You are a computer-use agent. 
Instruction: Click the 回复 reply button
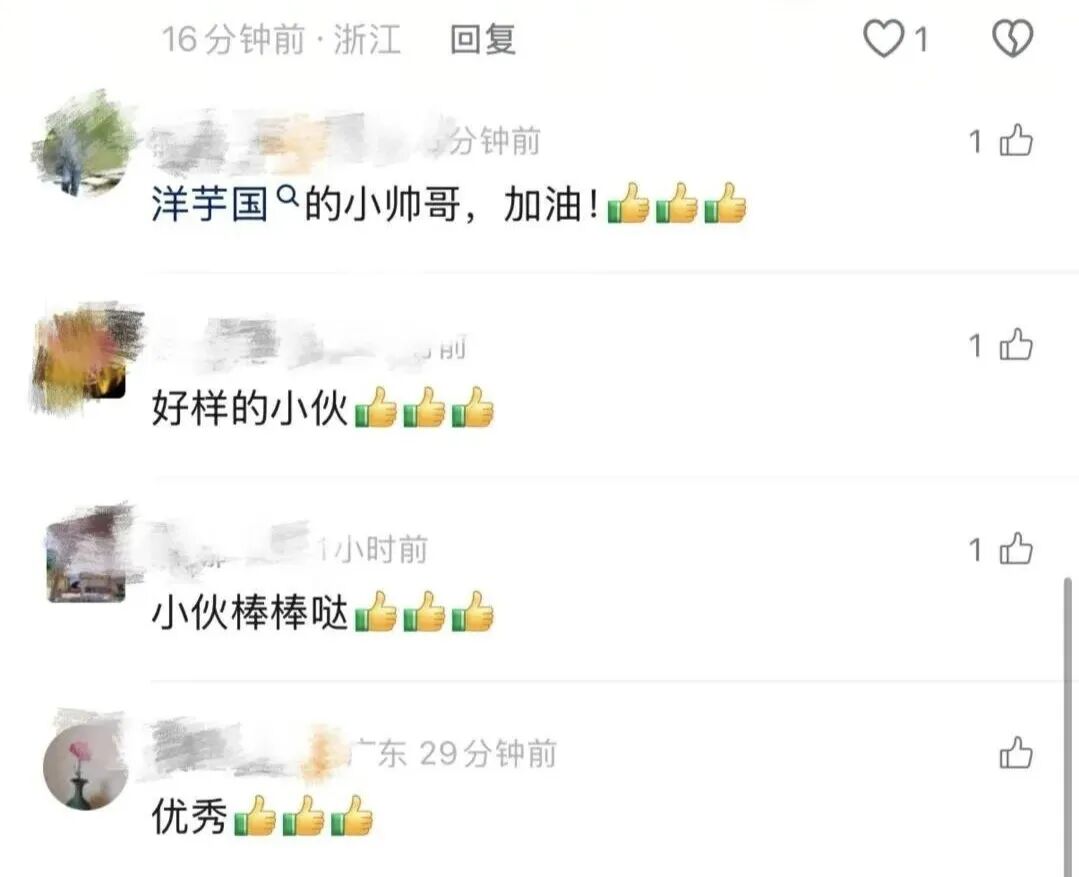483,39
